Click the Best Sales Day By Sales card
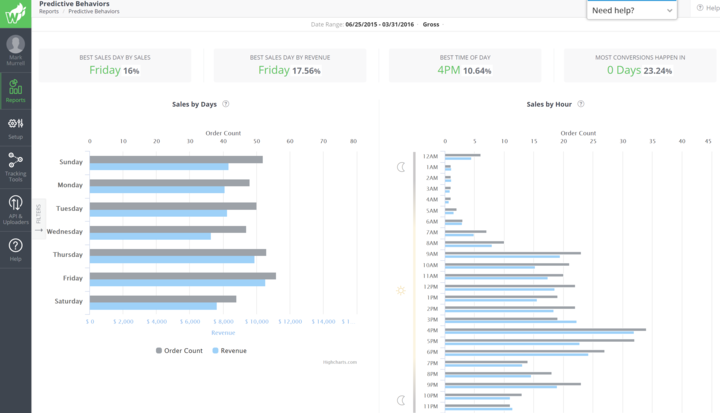The height and width of the screenshot is (413, 720). click(x=115, y=65)
